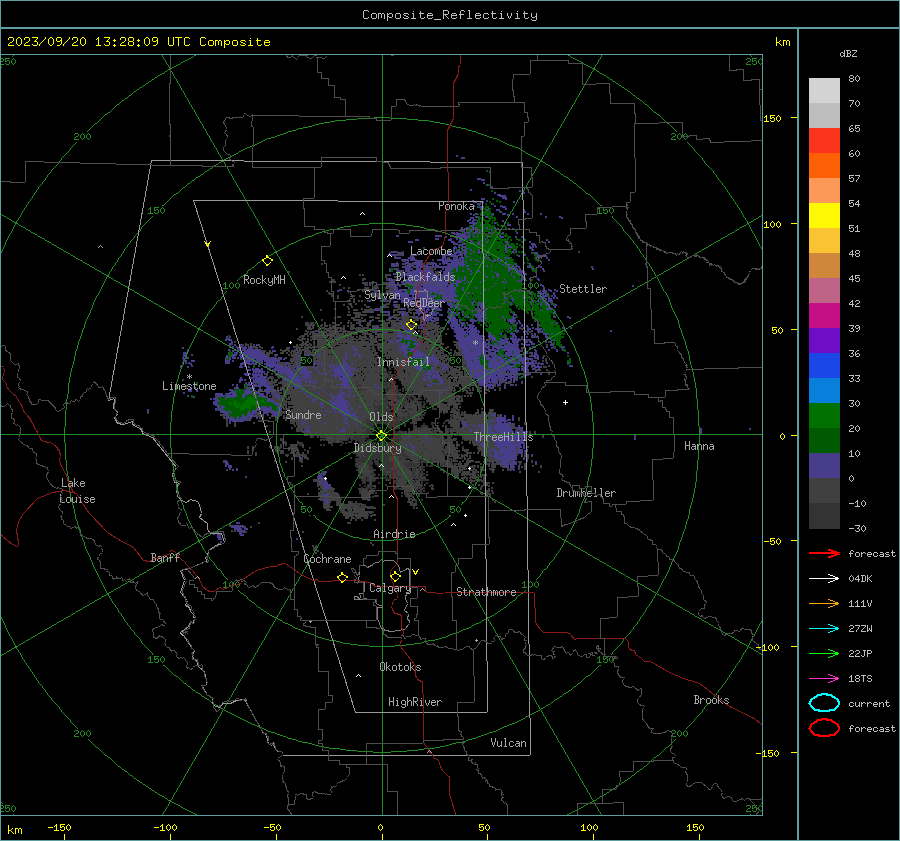
Task: Click the Olds label
Action: point(381,417)
